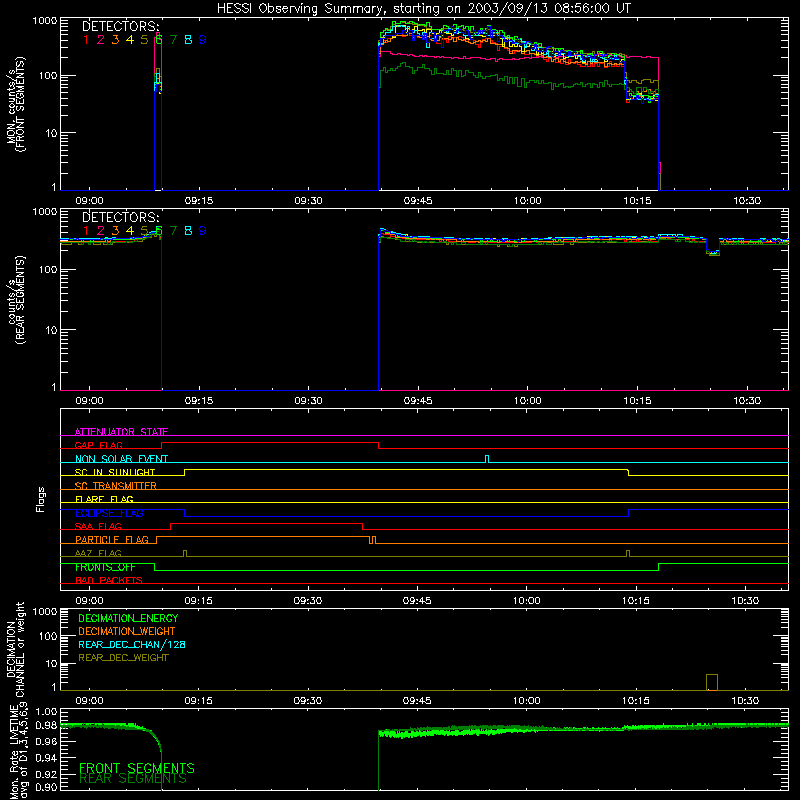The image size is (800, 800).
Task: Click 09:15 tick label under rear segments panel
Action: [x=199, y=401]
